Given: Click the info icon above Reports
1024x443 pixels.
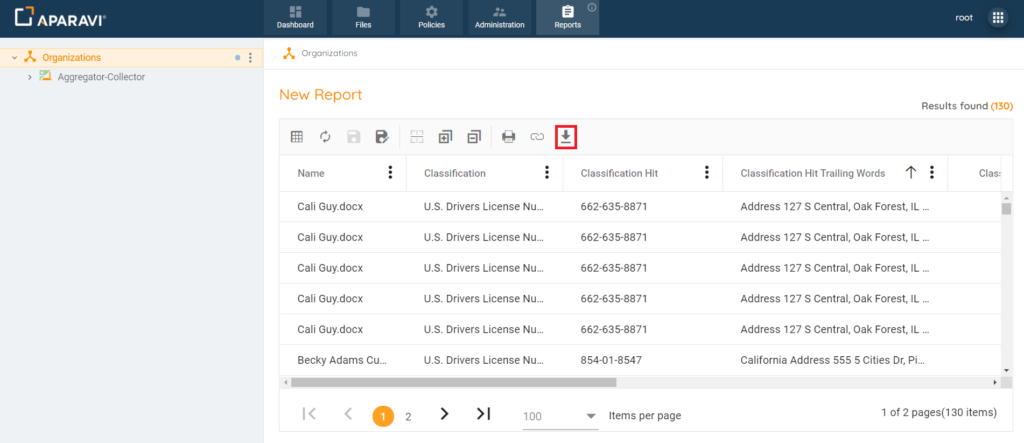Looking at the screenshot, I should (592, 7).
